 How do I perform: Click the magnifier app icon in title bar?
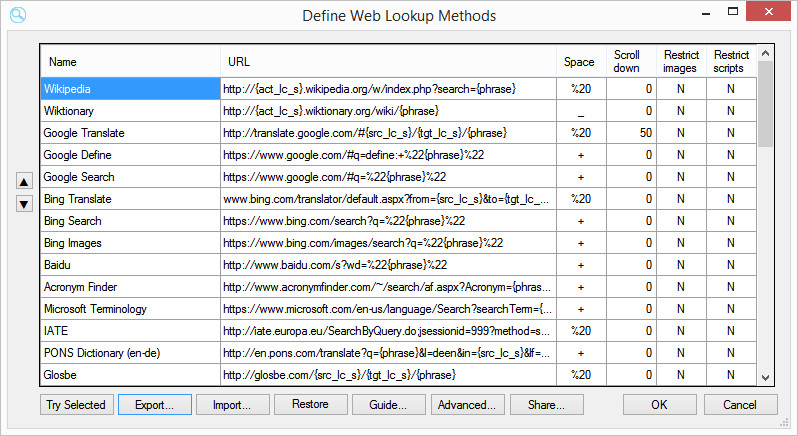click(x=18, y=15)
